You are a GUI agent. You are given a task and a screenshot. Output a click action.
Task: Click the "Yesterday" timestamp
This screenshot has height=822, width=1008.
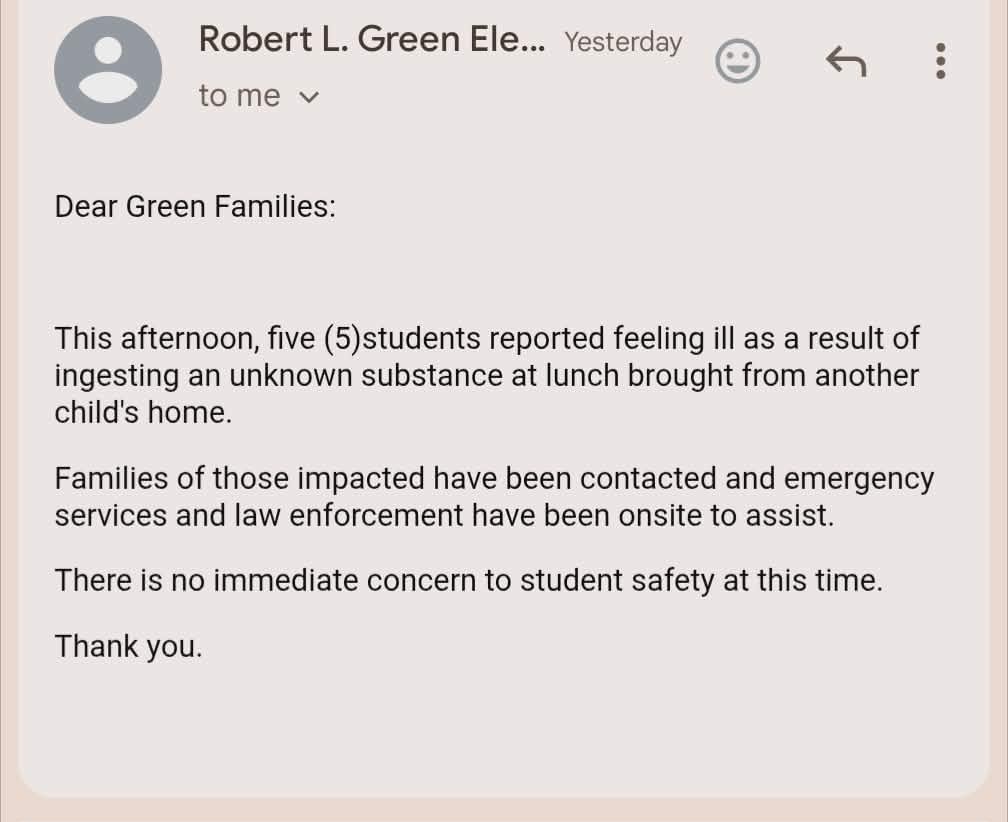[623, 42]
